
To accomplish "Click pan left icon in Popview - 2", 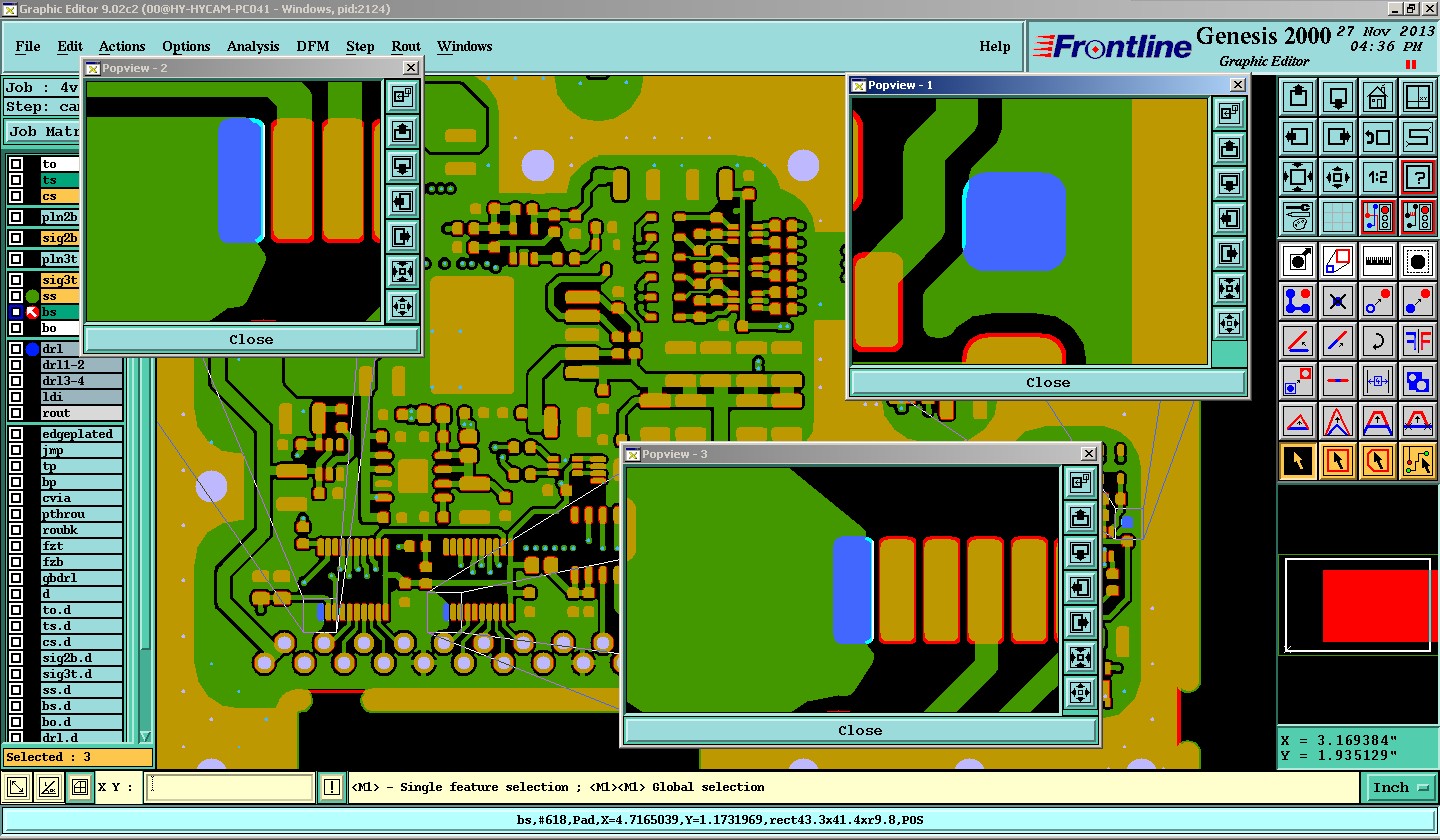I will (x=402, y=201).
